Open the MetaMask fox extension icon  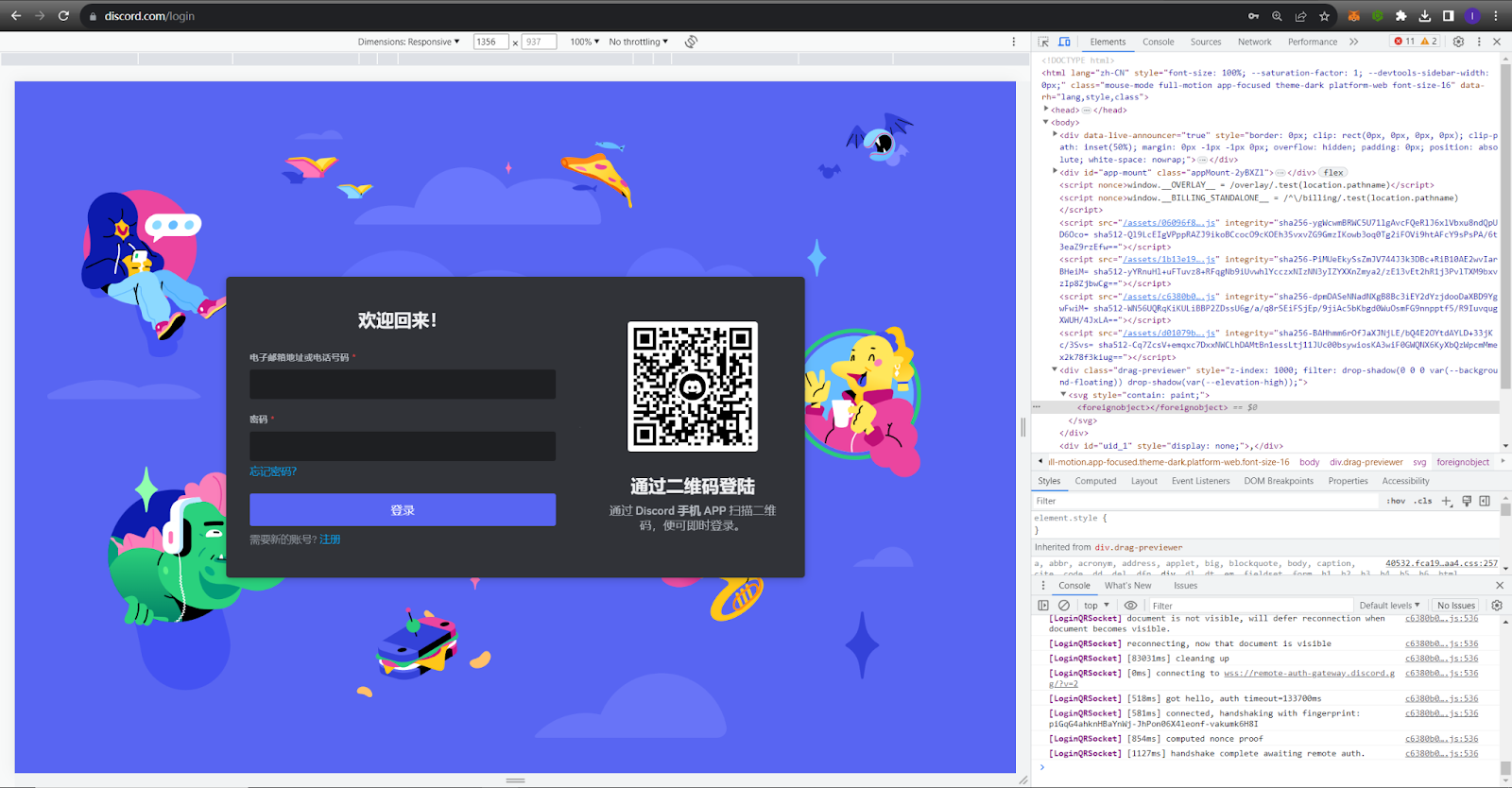1354,16
